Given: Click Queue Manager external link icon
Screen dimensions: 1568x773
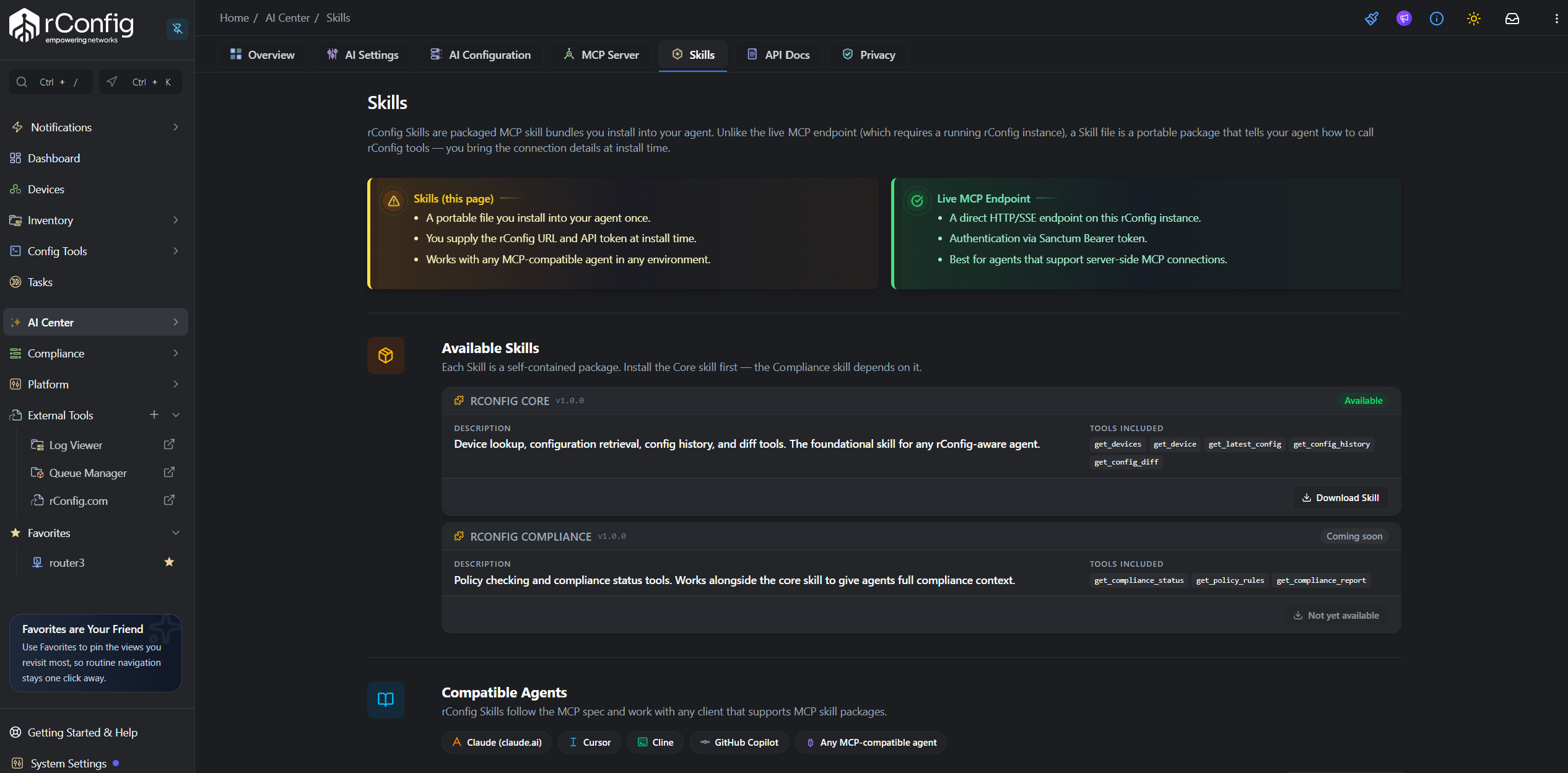Looking at the screenshot, I should [169, 472].
